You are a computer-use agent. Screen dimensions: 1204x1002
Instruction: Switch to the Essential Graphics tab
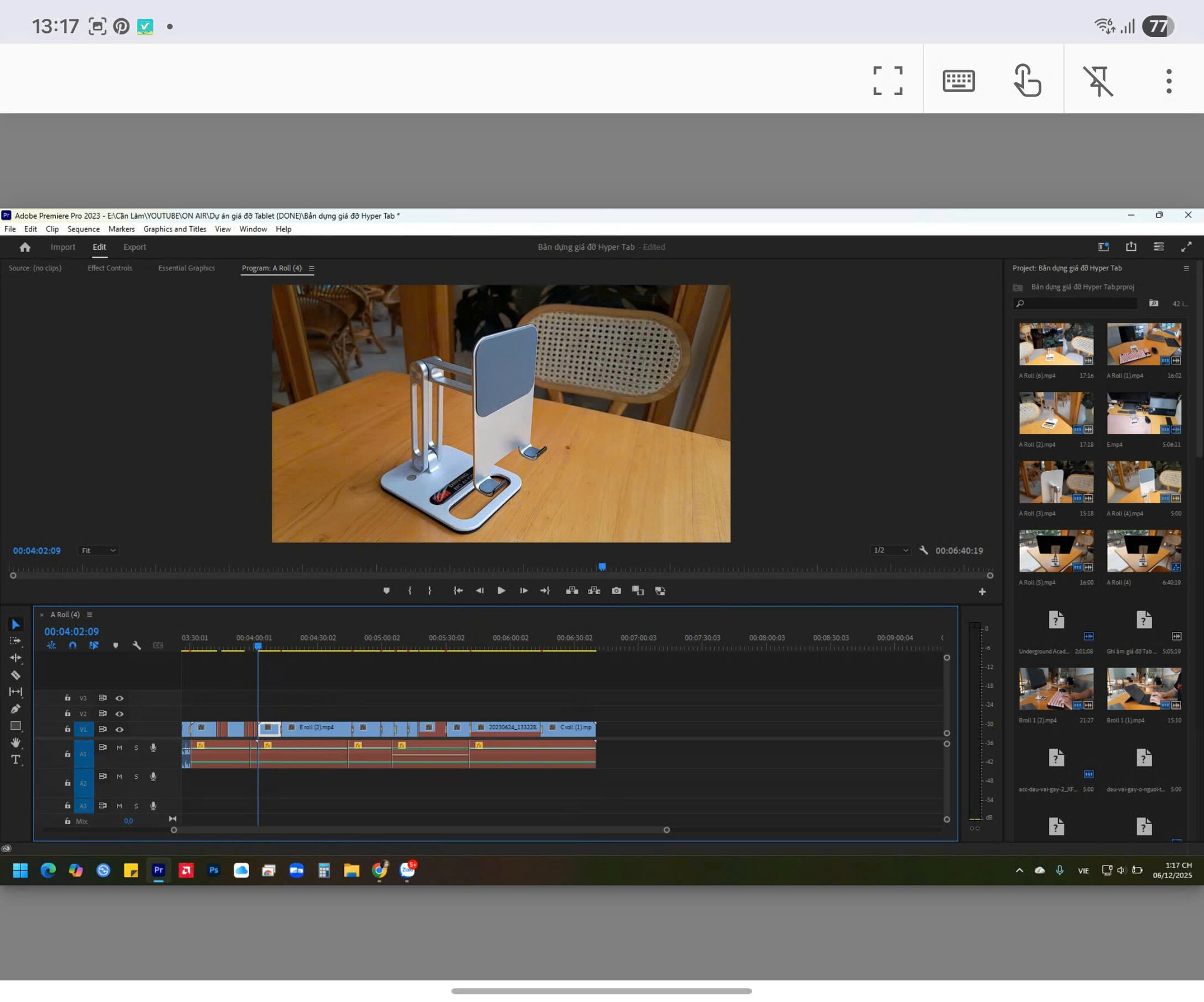tap(186, 268)
